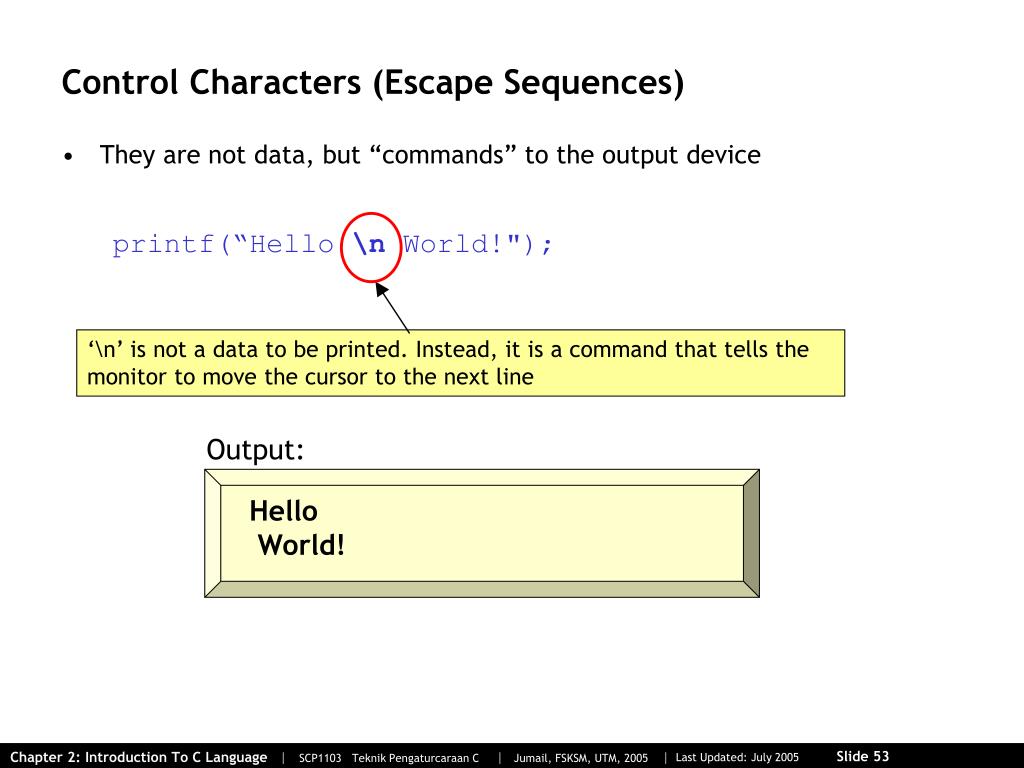
Task: Click the bullet point before They are
Action: [68, 157]
